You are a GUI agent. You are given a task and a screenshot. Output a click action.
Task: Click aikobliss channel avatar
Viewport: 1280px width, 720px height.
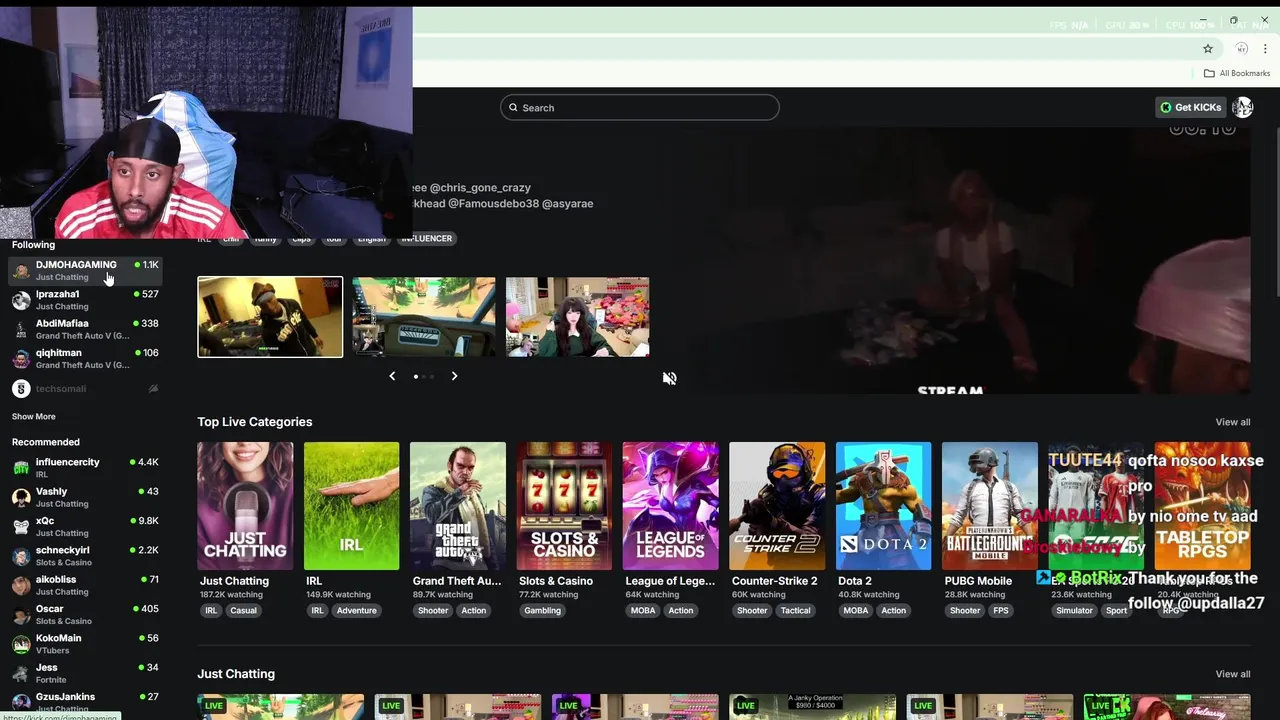(21, 585)
